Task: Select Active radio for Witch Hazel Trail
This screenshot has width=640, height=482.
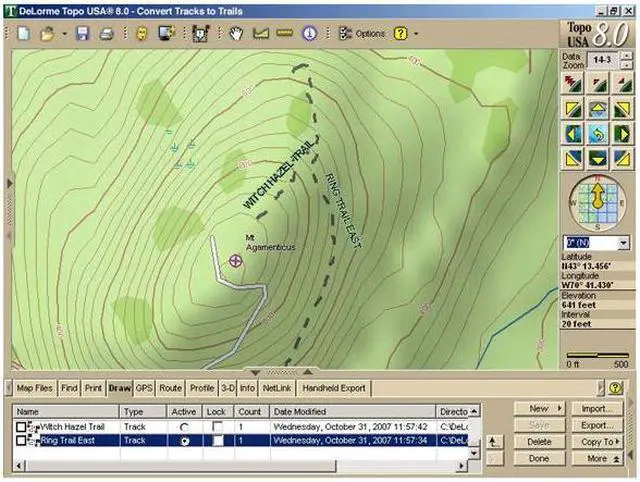Action: [x=184, y=427]
